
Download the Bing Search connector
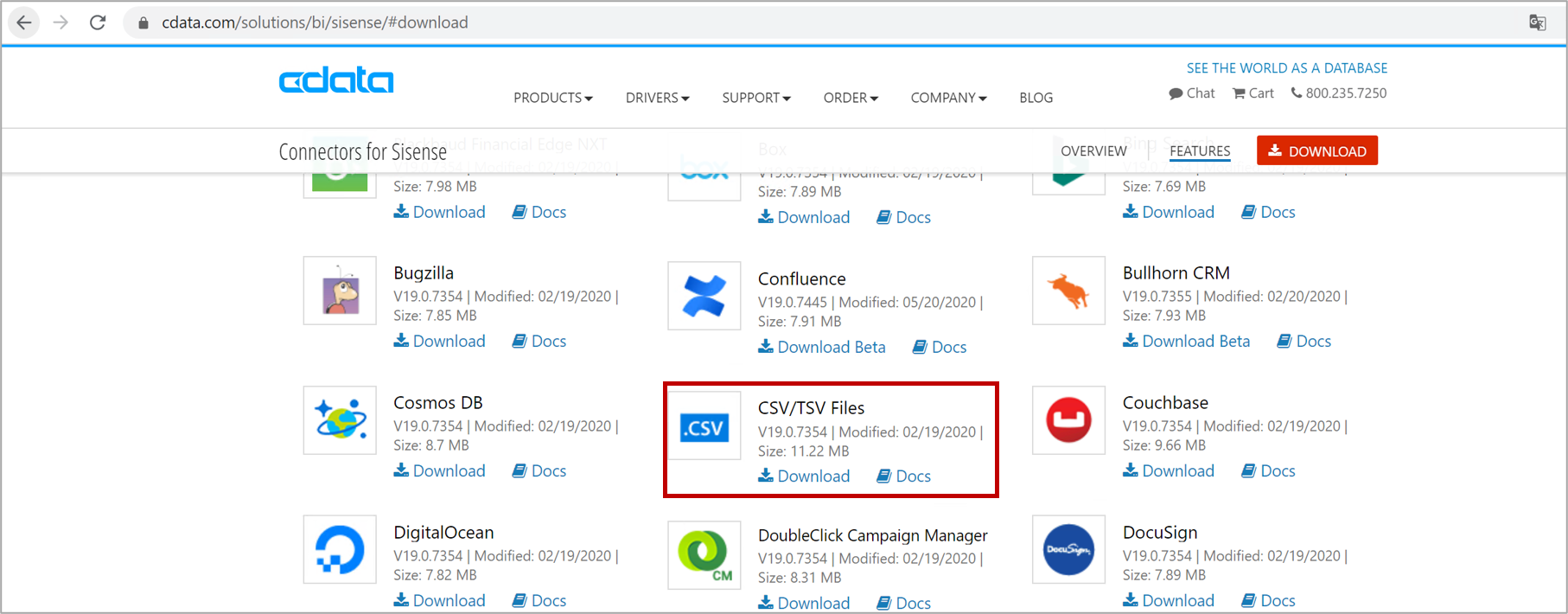click(x=1170, y=212)
